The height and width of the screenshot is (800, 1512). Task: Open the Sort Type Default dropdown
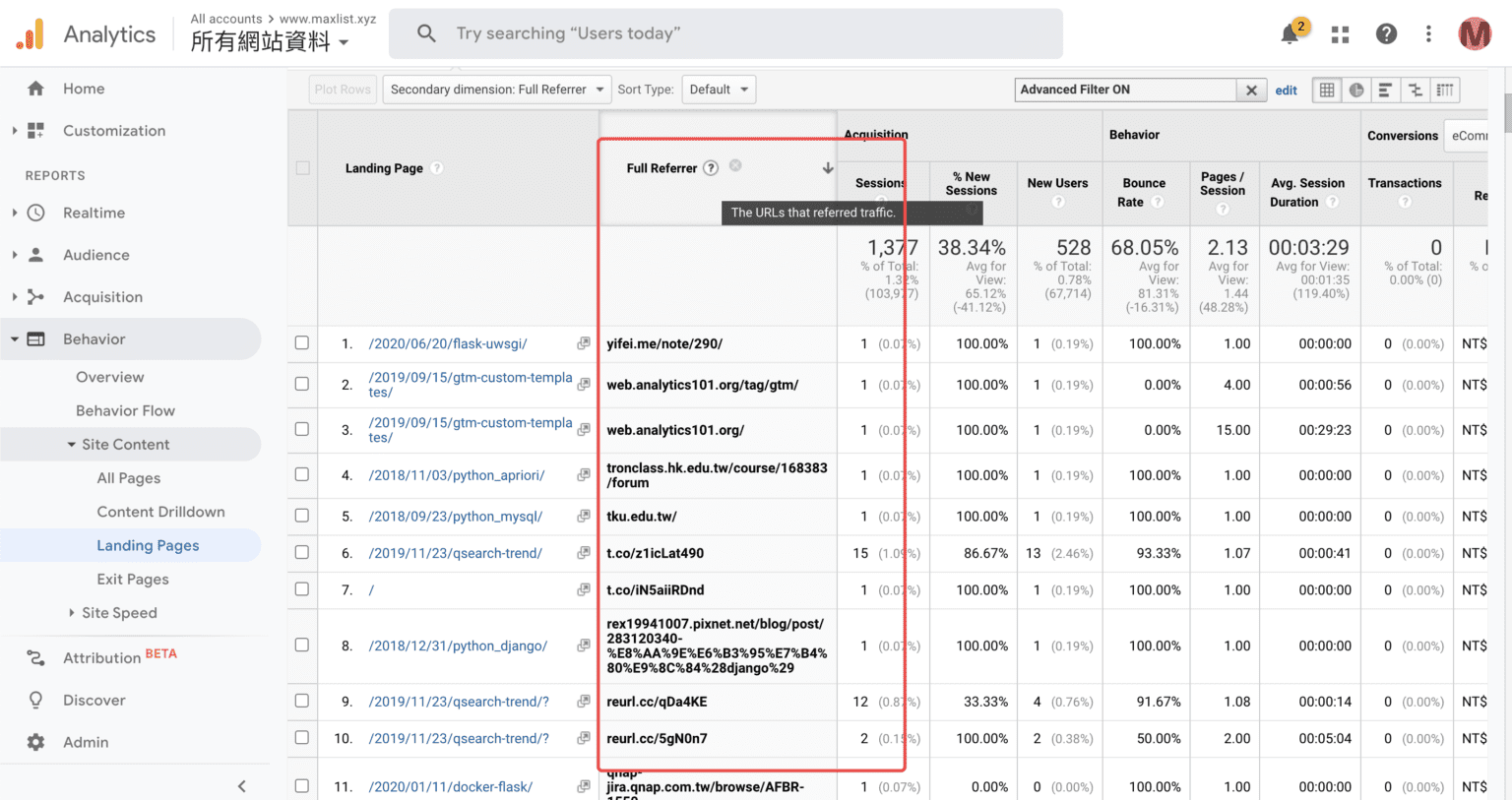point(719,90)
